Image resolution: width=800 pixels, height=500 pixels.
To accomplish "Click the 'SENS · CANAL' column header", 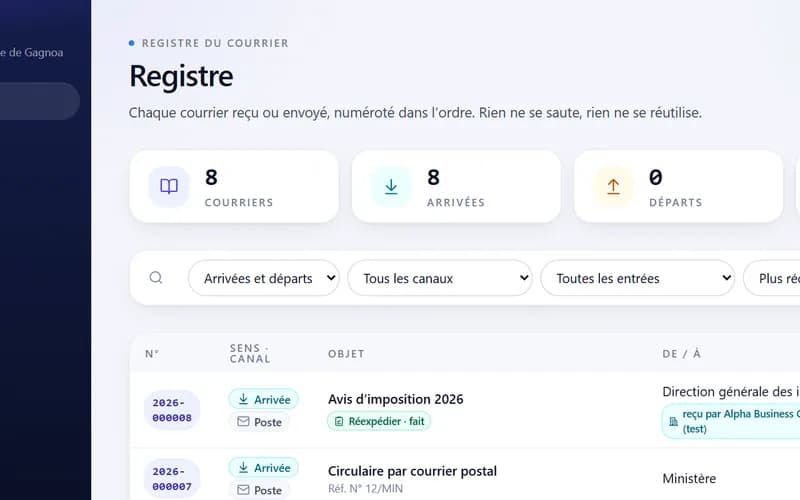I will pyautogui.click(x=250, y=354).
